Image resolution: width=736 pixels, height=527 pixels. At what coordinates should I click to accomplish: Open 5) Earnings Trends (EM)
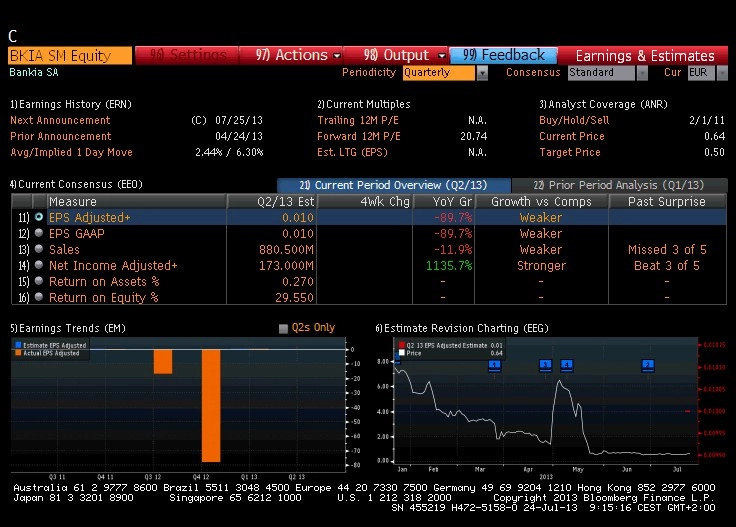coord(68,328)
